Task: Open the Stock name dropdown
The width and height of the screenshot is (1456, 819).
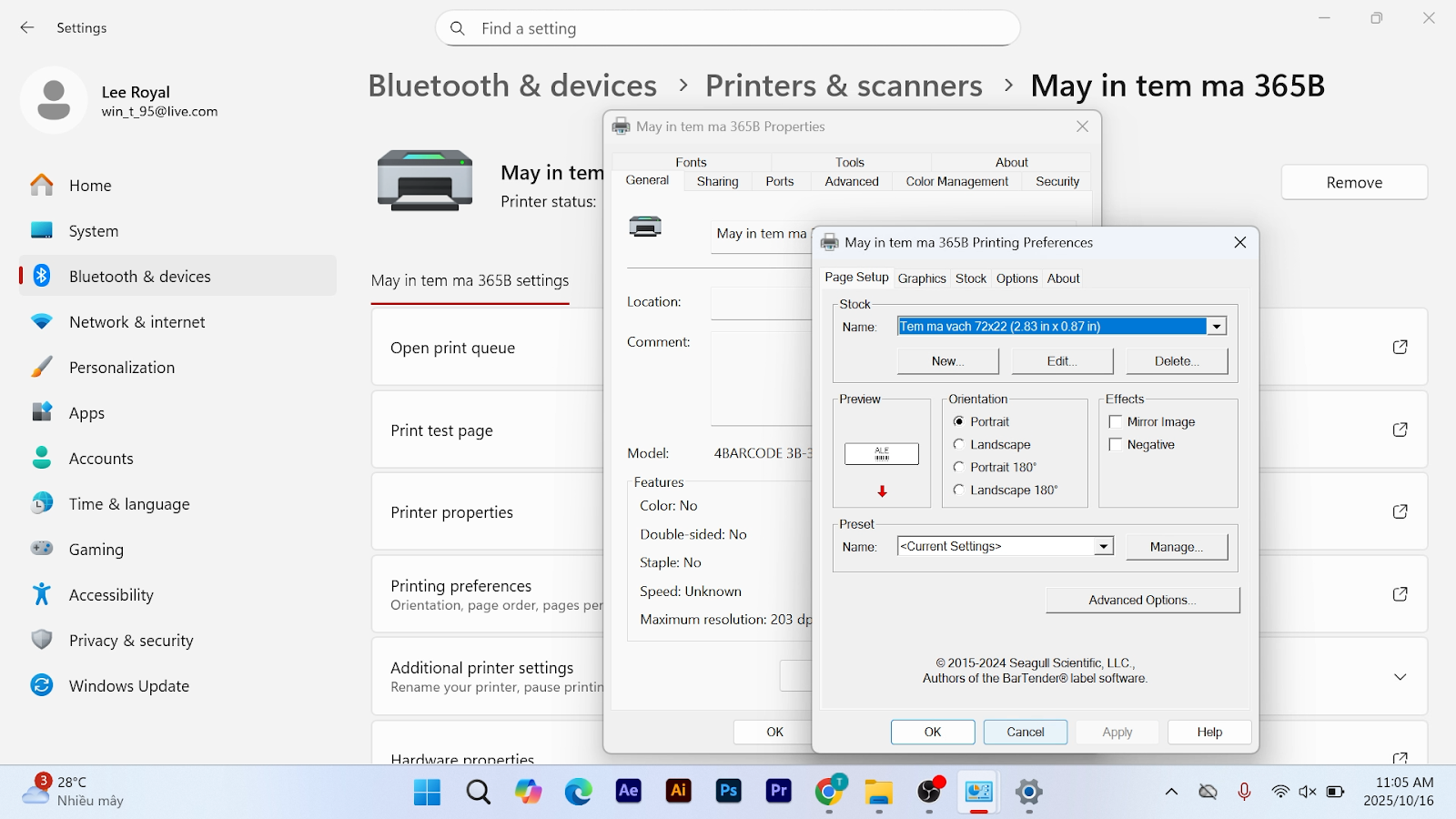Action: pyautogui.click(x=1216, y=327)
